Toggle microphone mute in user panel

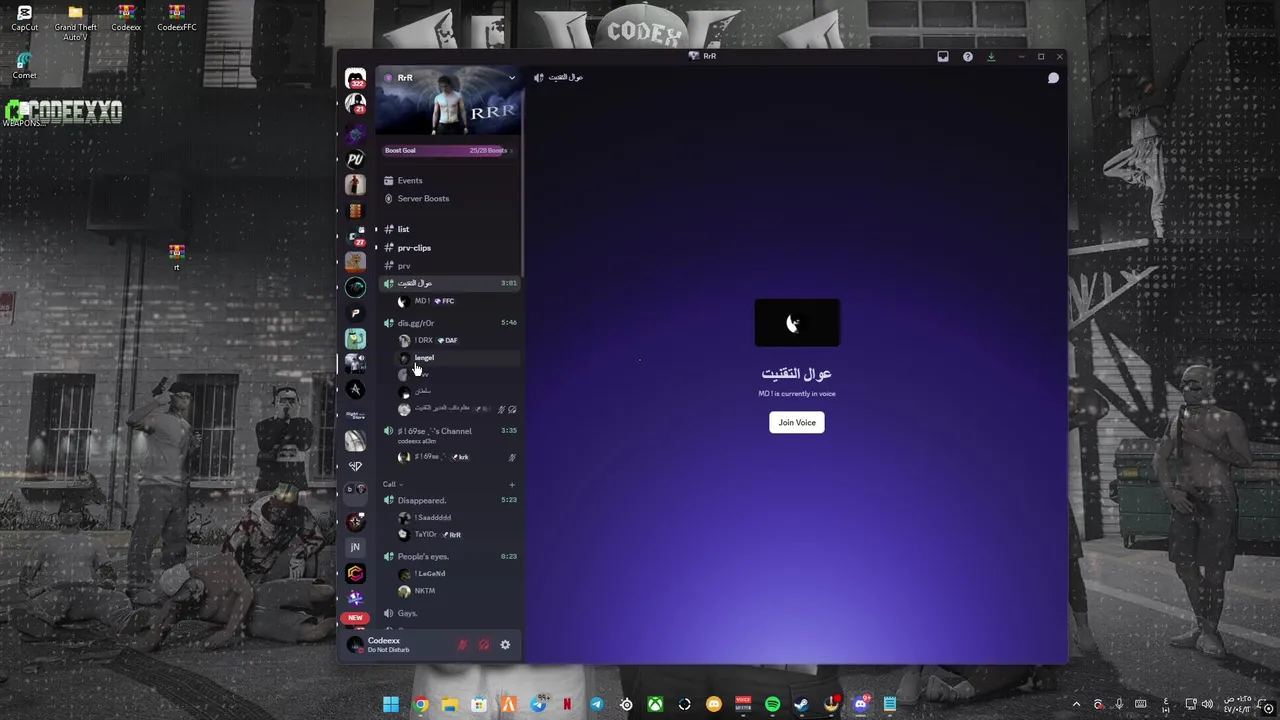(x=462, y=645)
